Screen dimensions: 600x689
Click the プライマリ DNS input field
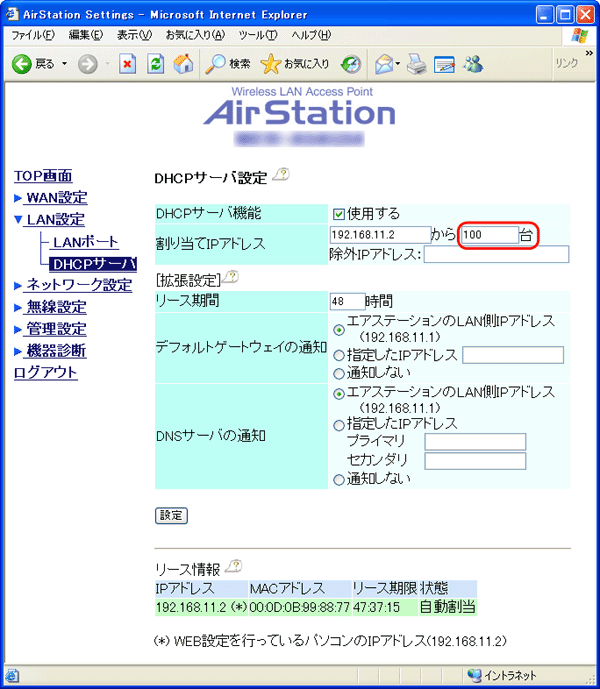tap(475, 442)
